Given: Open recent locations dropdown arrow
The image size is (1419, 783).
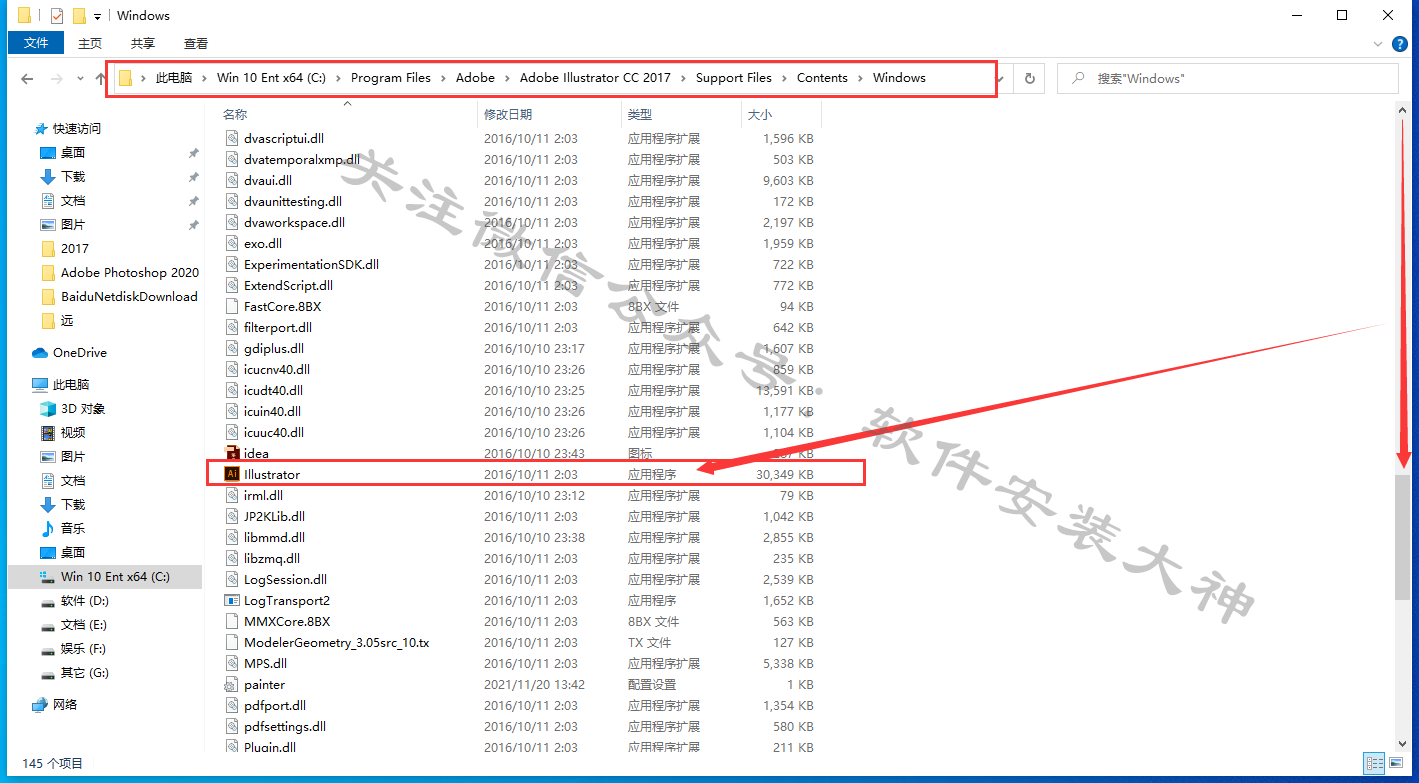Looking at the screenshot, I should [x=80, y=78].
